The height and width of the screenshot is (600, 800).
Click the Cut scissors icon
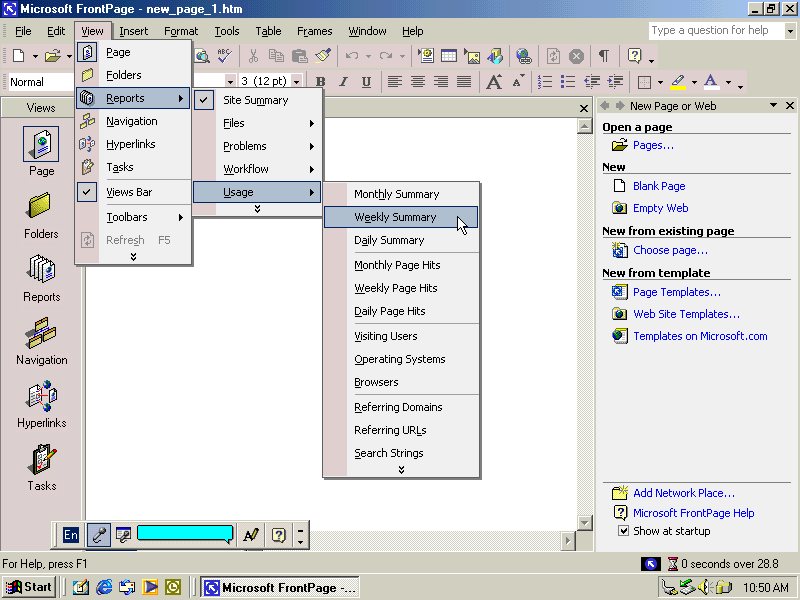[253, 56]
